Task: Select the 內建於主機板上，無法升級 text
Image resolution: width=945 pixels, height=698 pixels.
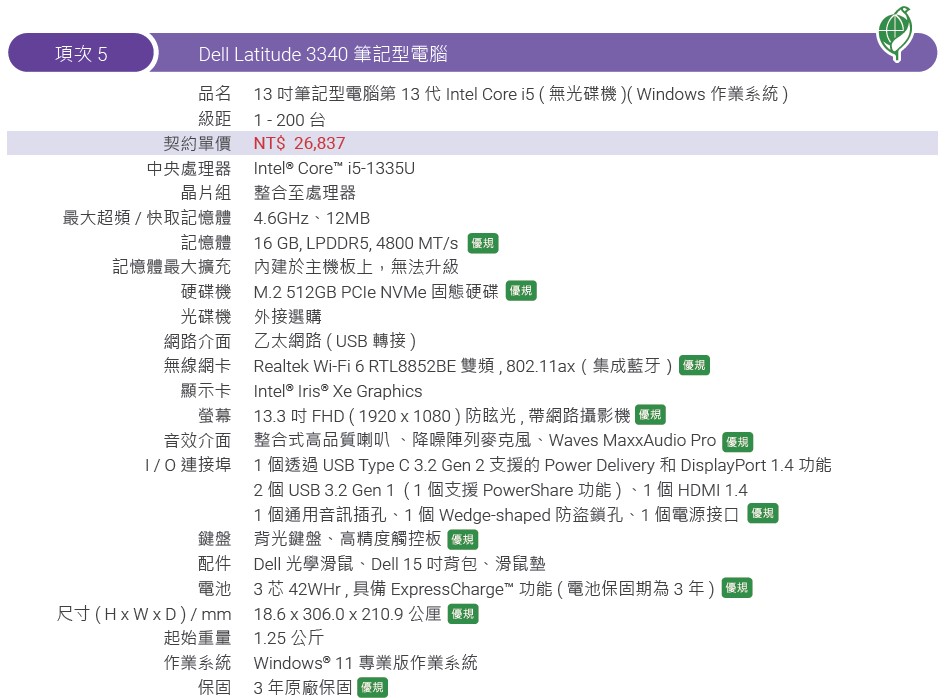Action: click(356, 266)
